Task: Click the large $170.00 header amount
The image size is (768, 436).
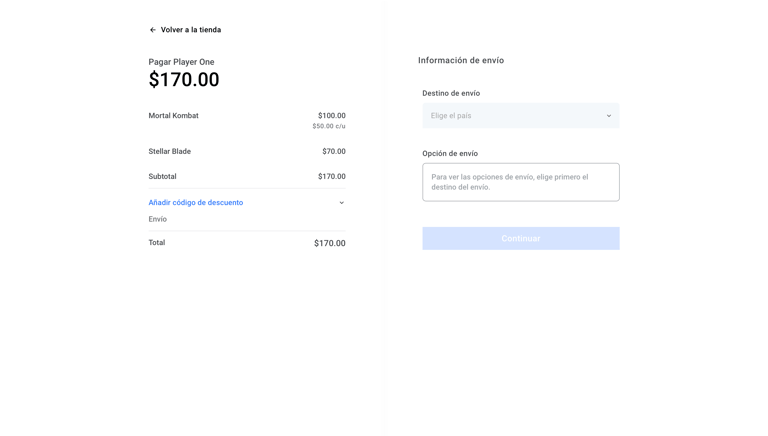Action: (x=184, y=80)
